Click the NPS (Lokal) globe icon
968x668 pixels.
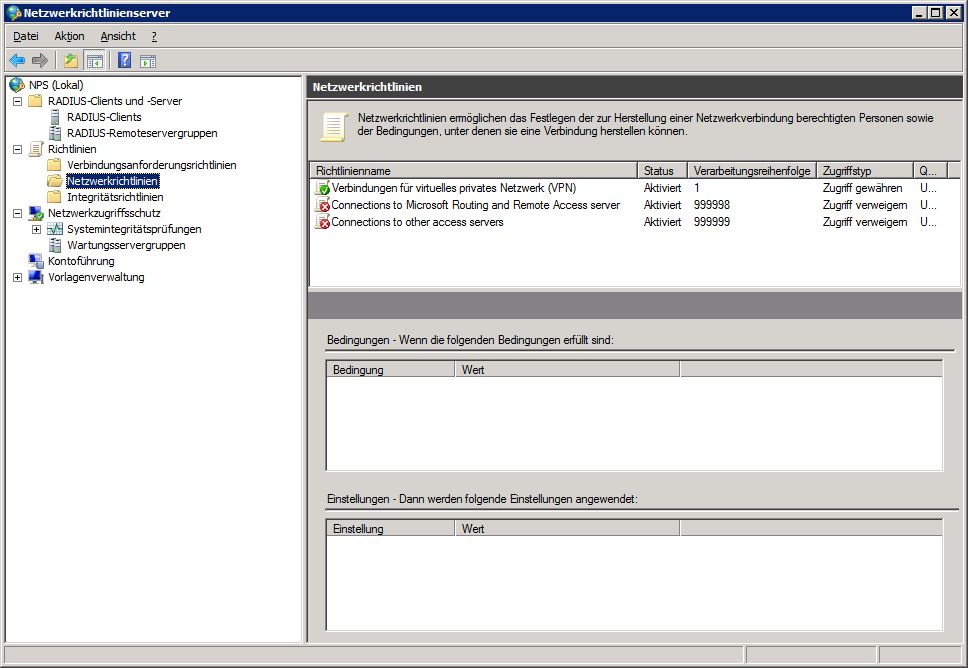coord(17,85)
